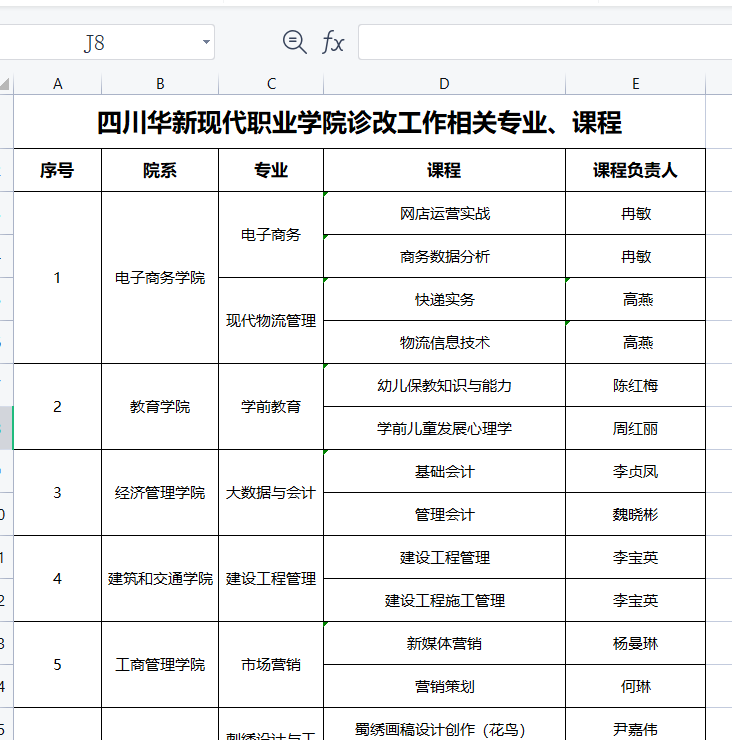Select column E header
Screen dimensions: 732x740
pos(635,84)
